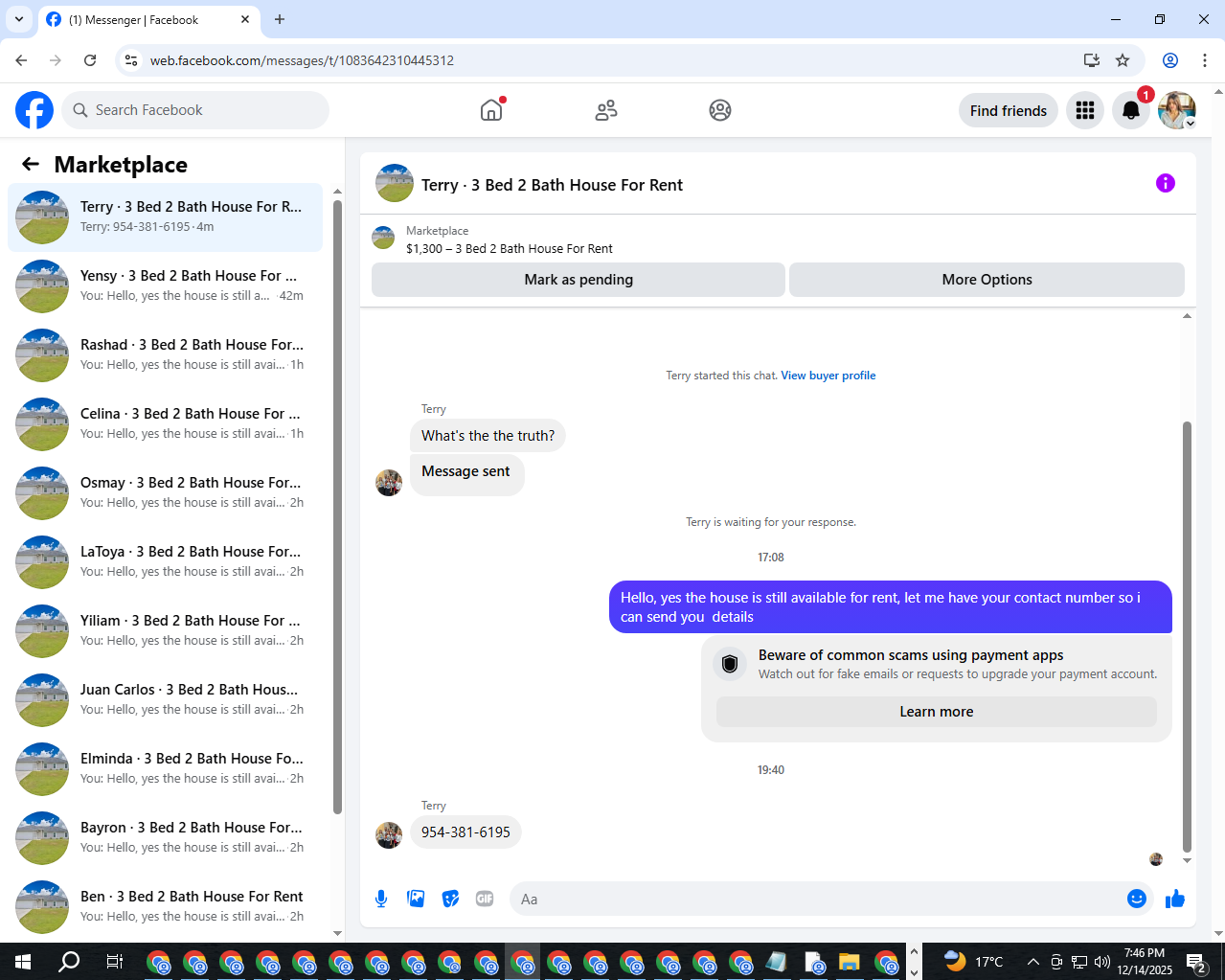Viewport: 1225px width, 980px height.
Task: Open the Facebook logo home link
Action: [34, 110]
